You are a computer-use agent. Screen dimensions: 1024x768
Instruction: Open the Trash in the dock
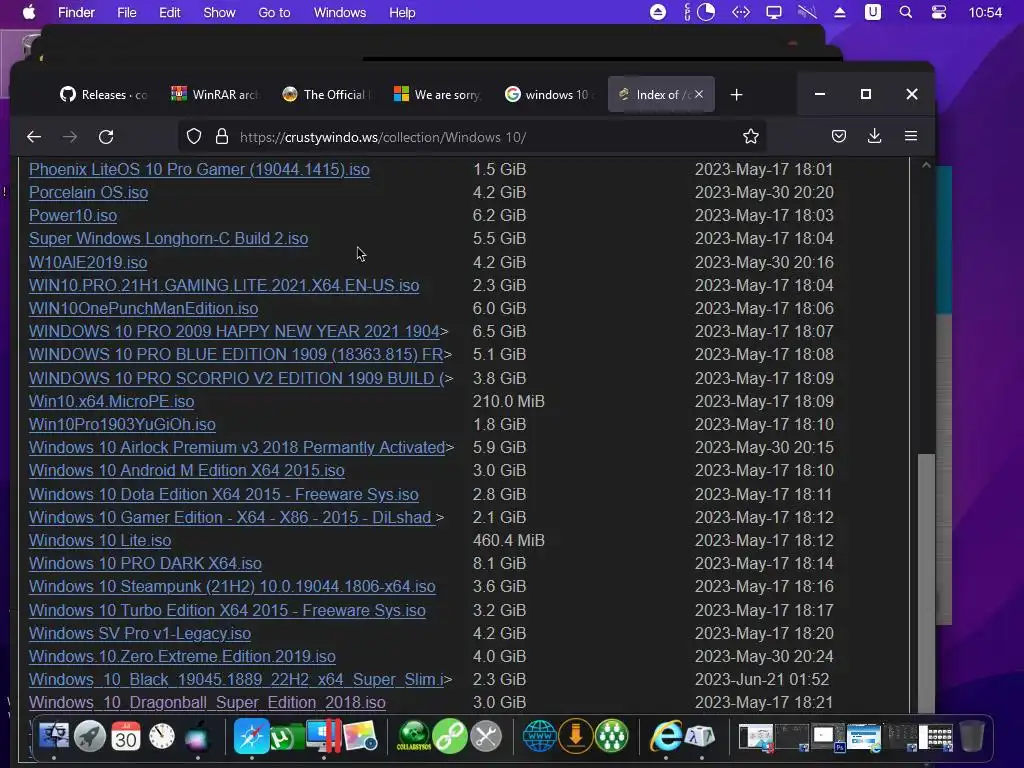[x=971, y=737]
